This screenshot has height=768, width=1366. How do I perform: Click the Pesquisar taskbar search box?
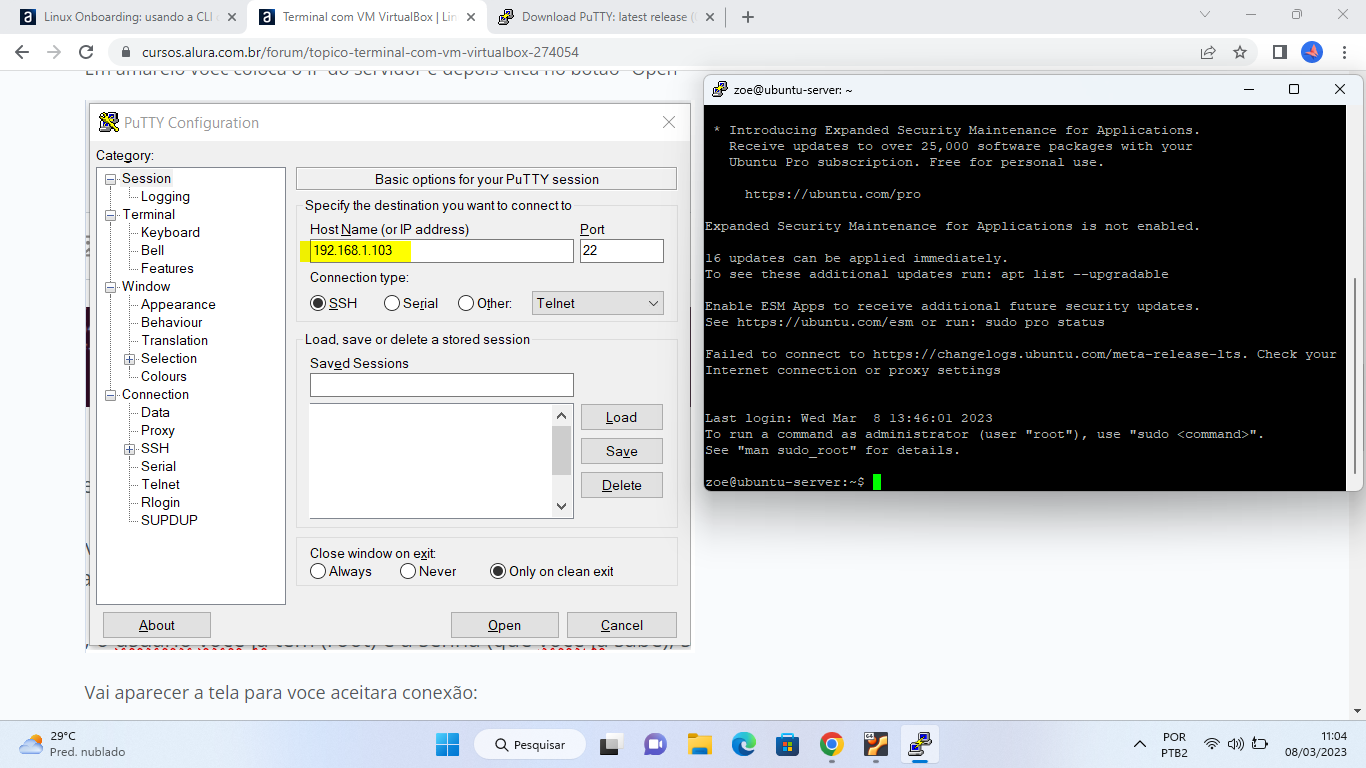pos(530,745)
